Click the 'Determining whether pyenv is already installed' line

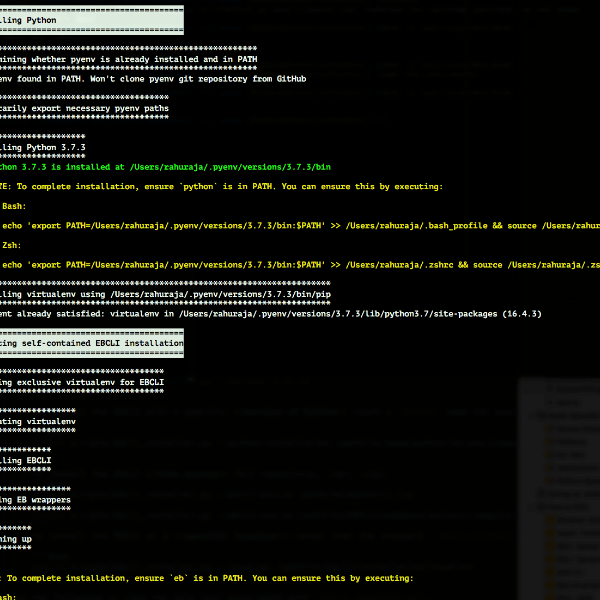[128, 60]
